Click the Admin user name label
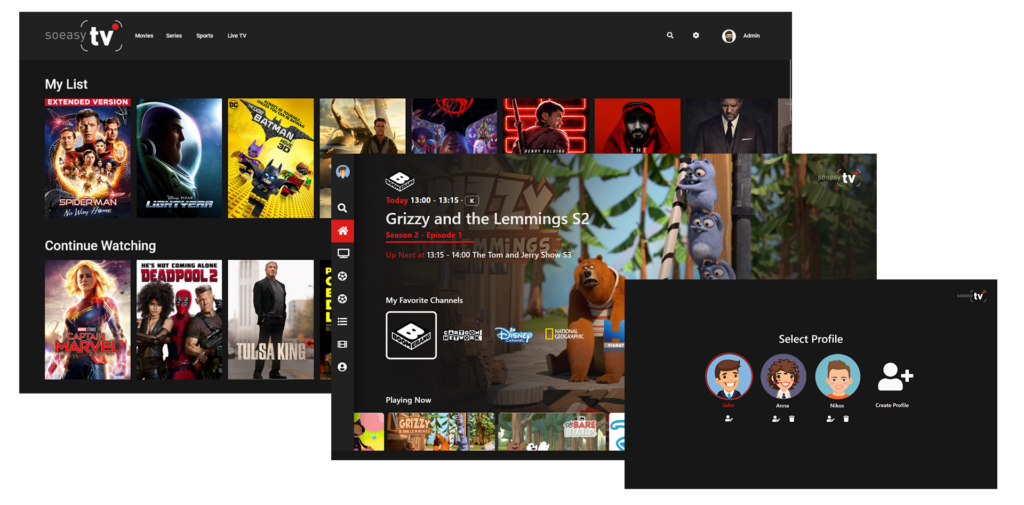Image resolution: width=1024 pixels, height=505 pixels. coord(752,36)
